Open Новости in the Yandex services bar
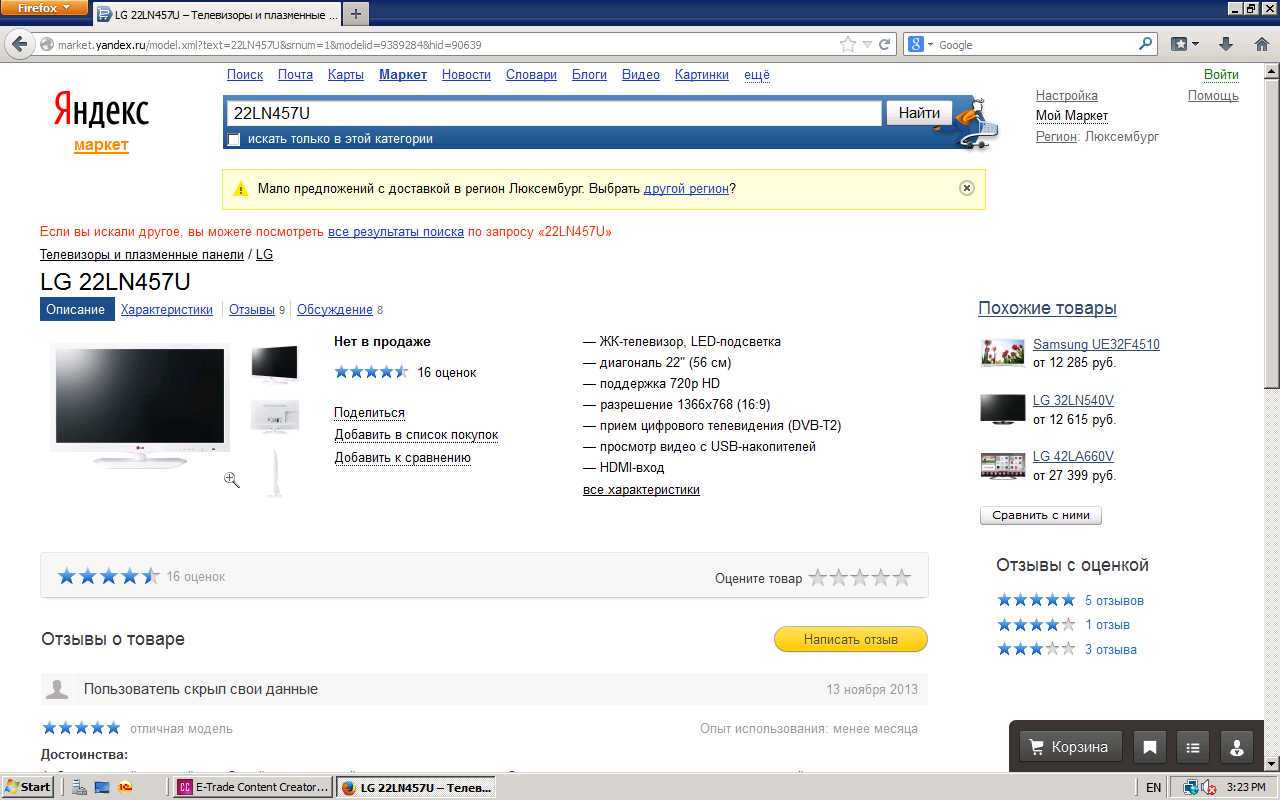Screen dimensions: 1280x800 [x=466, y=75]
